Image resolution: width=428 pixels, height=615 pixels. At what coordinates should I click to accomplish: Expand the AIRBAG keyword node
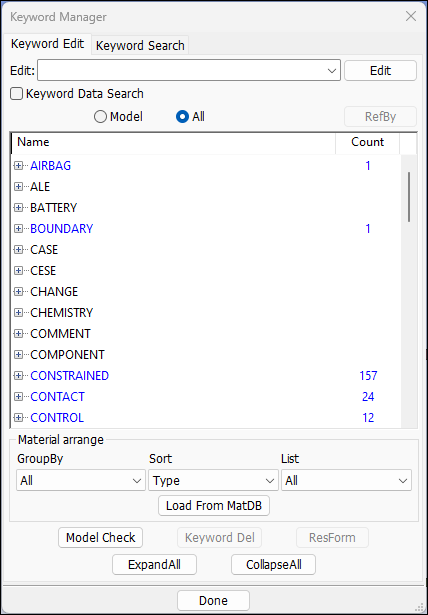pos(18,166)
